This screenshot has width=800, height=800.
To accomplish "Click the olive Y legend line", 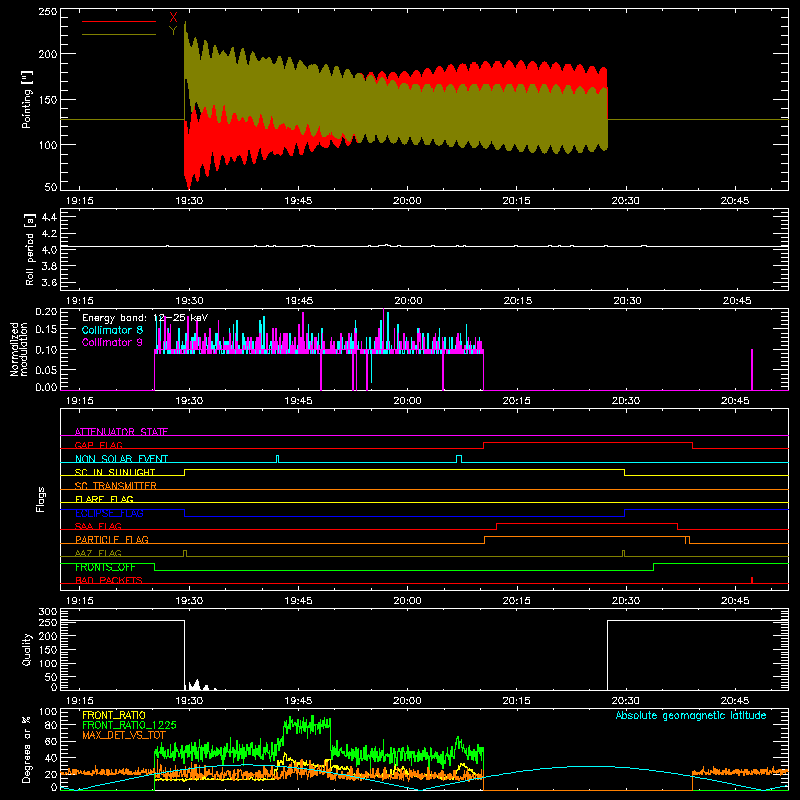I will pos(119,35).
